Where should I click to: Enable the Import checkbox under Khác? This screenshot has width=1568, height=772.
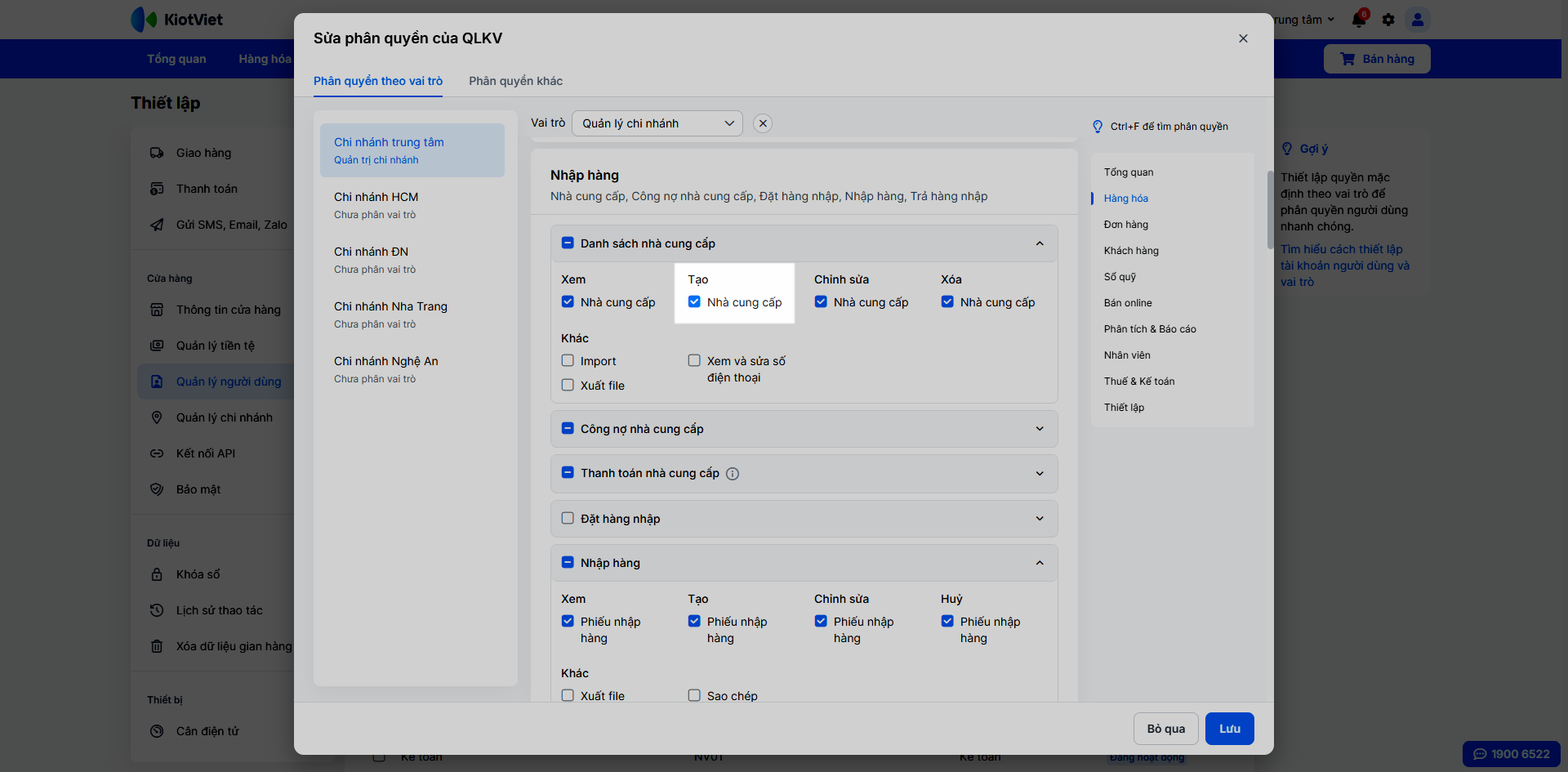pyautogui.click(x=568, y=360)
